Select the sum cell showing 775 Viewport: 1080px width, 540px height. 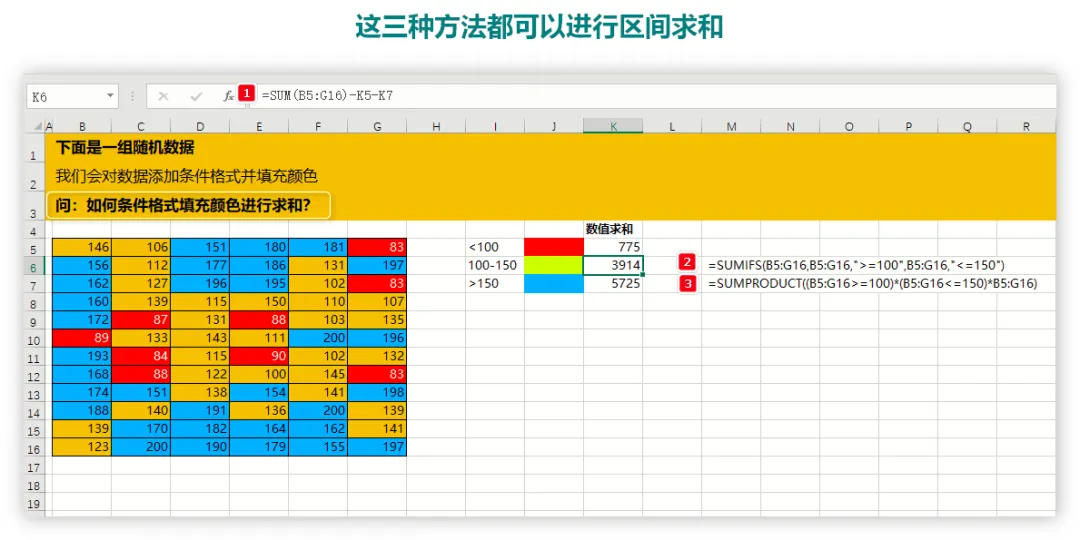click(x=613, y=247)
